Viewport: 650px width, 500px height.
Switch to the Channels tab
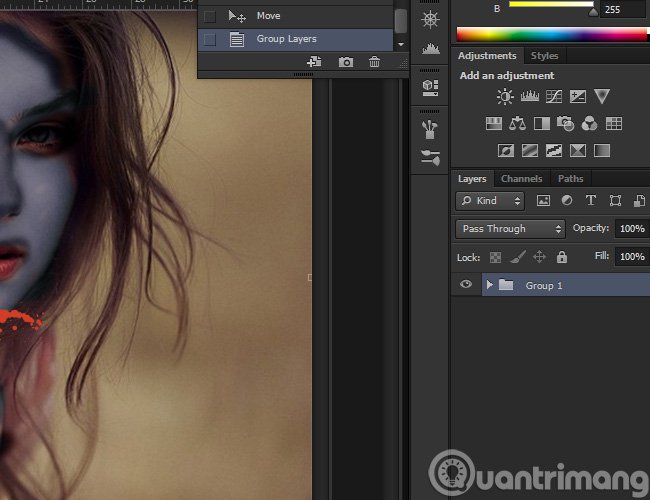click(521, 179)
